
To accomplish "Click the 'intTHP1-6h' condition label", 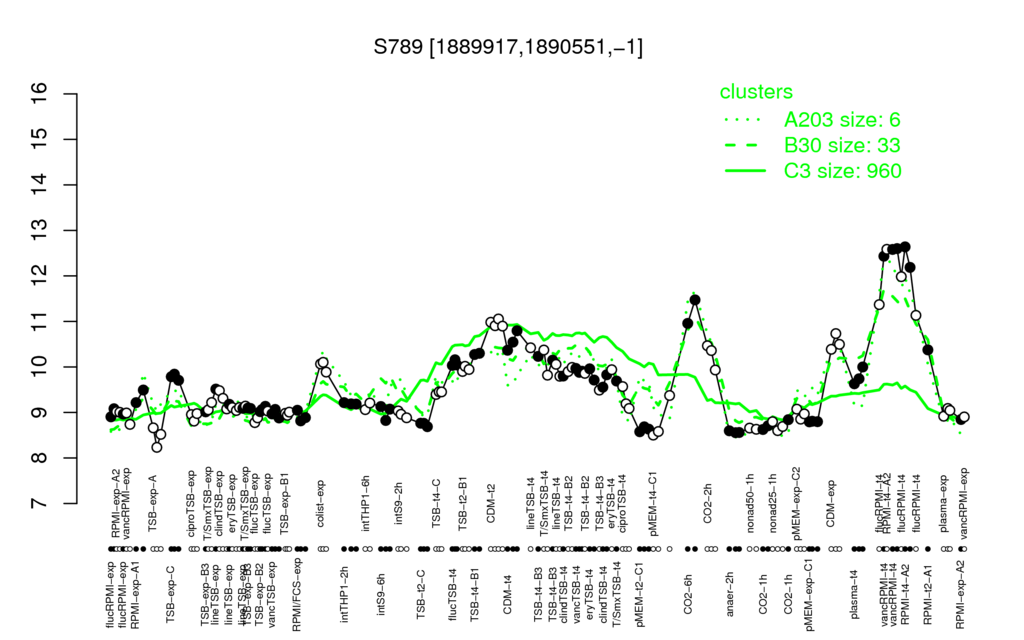I will (x=366, y=502).
